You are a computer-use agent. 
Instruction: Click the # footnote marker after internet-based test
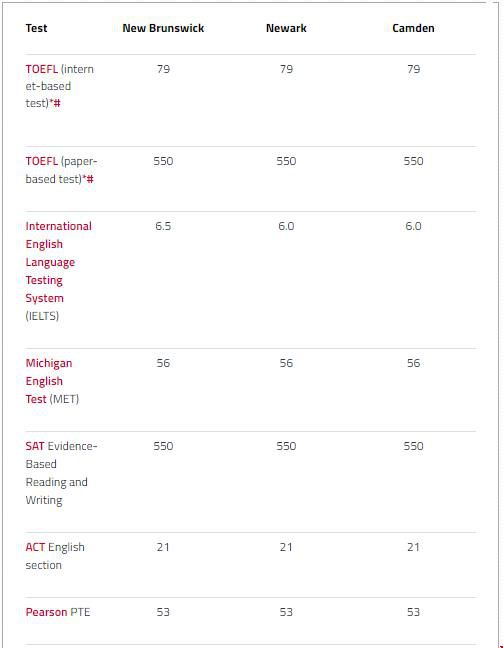(57, 103)
